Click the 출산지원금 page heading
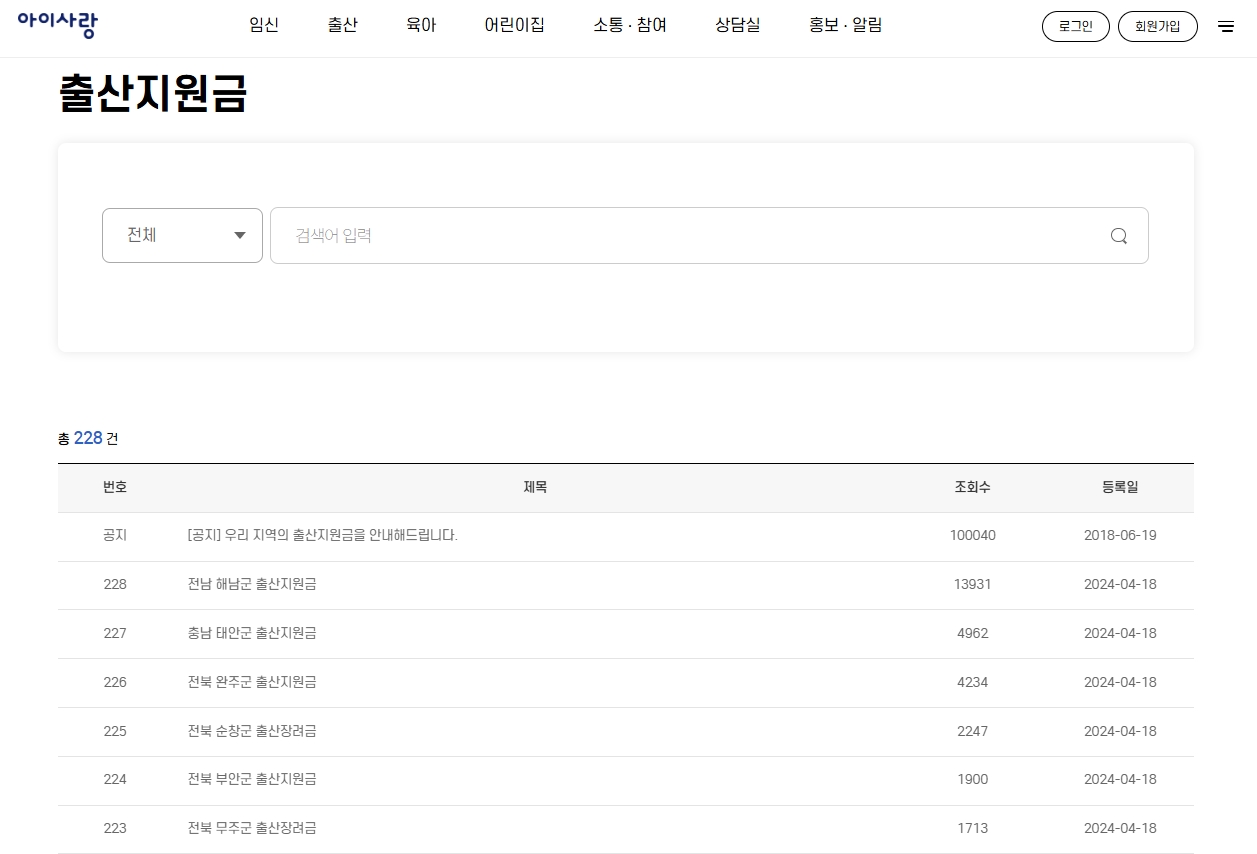 (x=153, y=93)
